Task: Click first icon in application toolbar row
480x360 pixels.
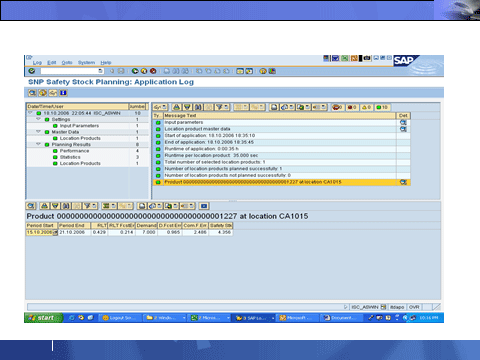Action: click(x=32, y=93)
